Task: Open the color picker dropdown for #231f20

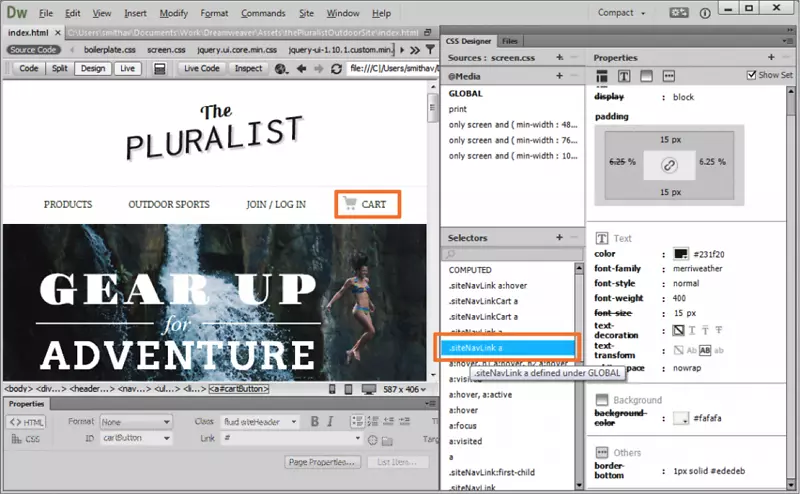Action: (681, 254)
